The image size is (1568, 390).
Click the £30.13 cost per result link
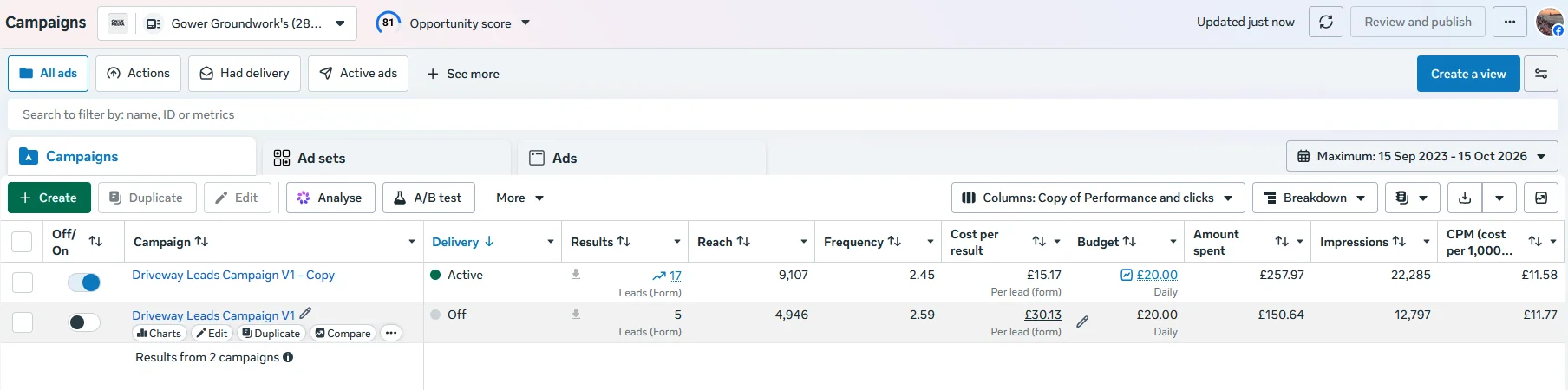1042,315
